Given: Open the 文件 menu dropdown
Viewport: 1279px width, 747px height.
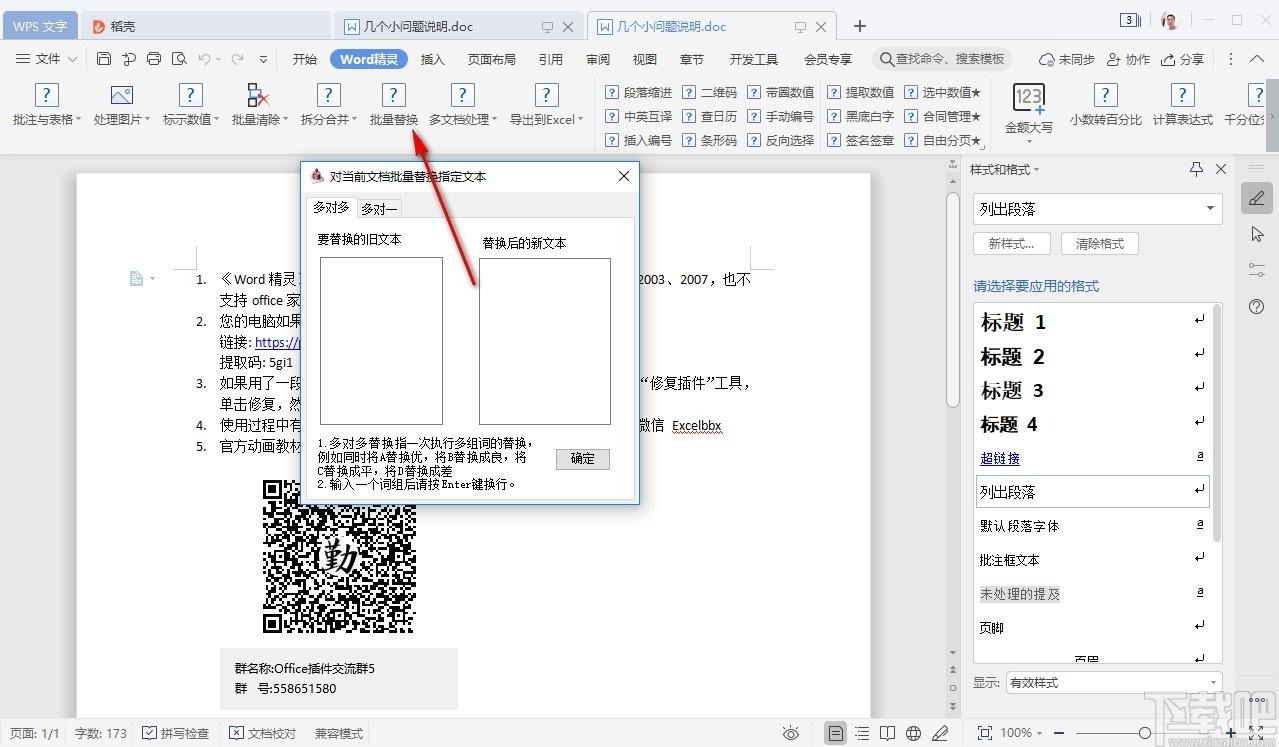Looking at the screenshot, I should click(x=46, y=59).
